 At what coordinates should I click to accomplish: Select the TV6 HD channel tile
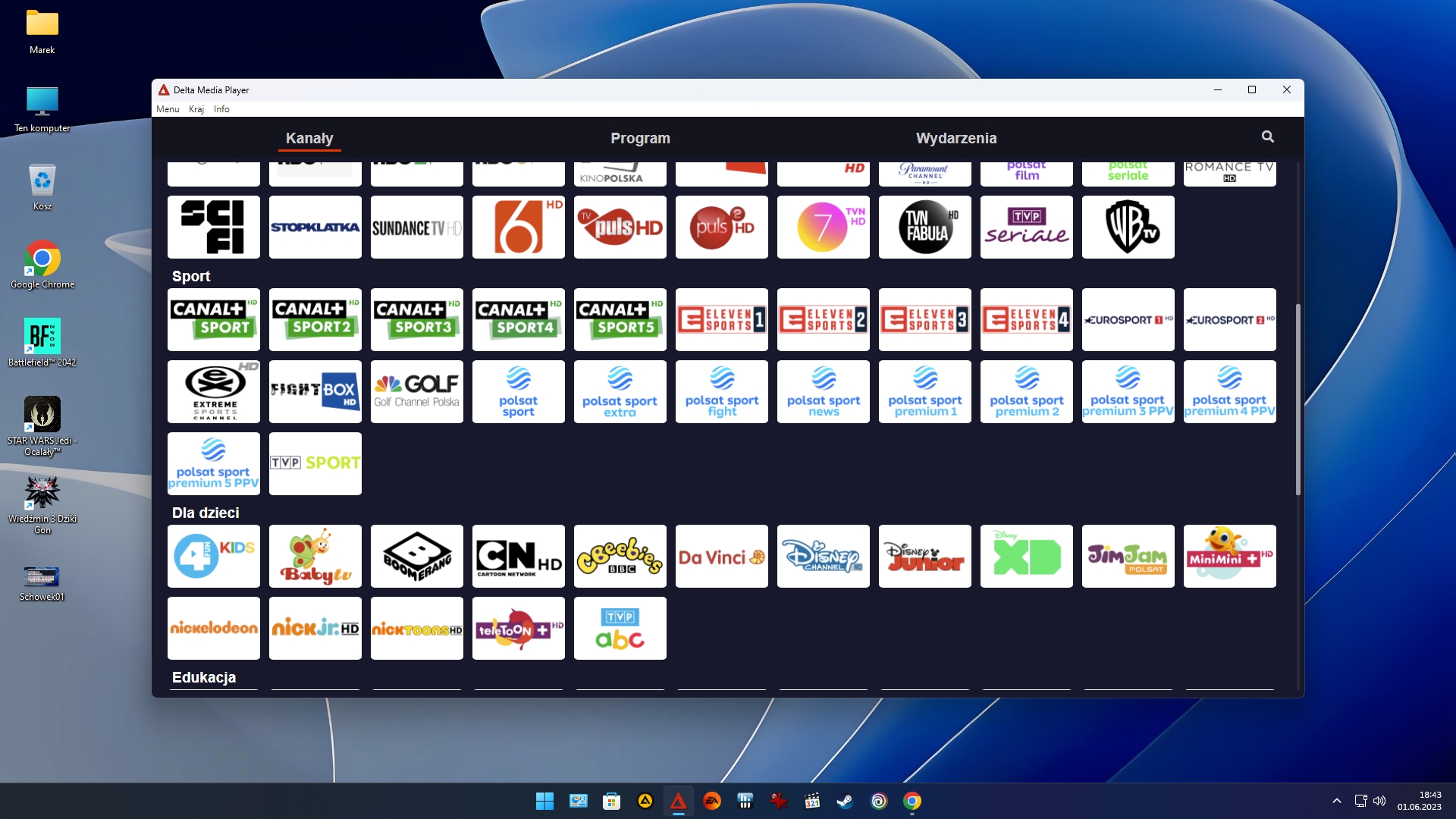519,227
